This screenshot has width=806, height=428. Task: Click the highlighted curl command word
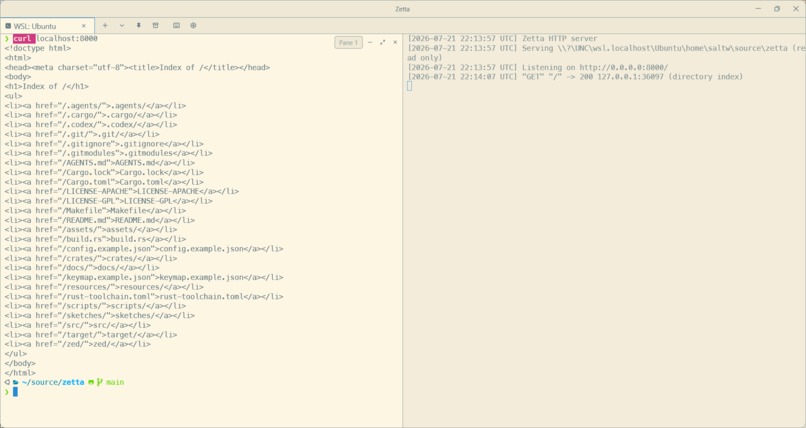click(24, 39)
